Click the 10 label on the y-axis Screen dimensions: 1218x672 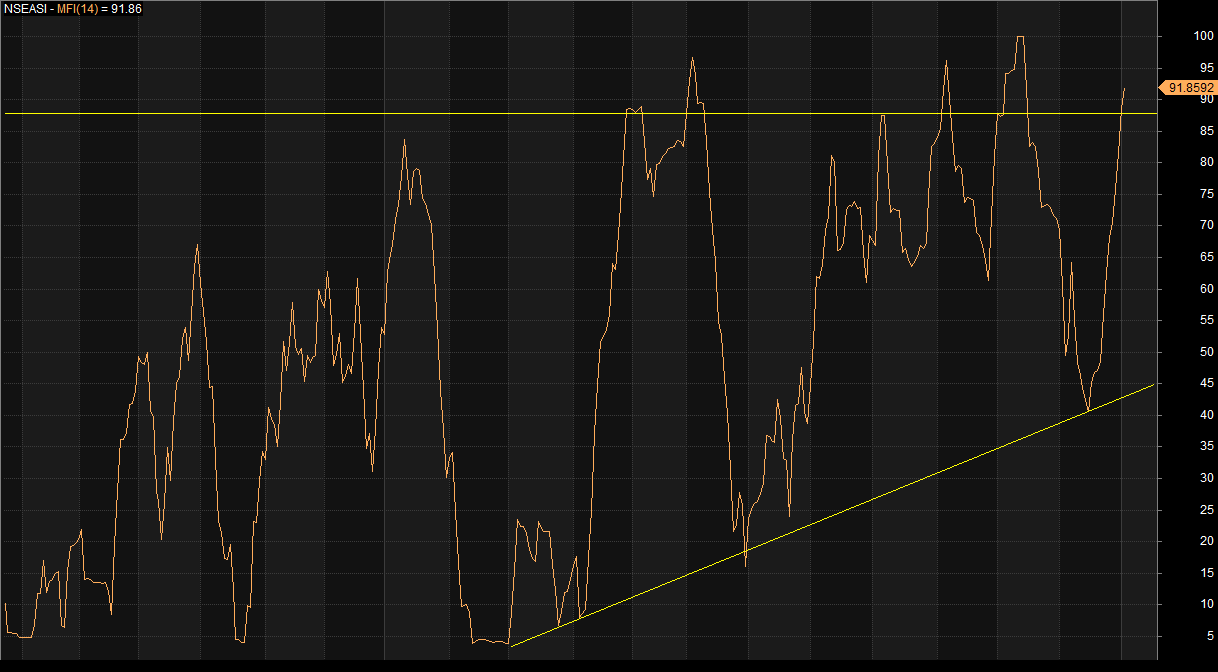[x=1206, y=605]
